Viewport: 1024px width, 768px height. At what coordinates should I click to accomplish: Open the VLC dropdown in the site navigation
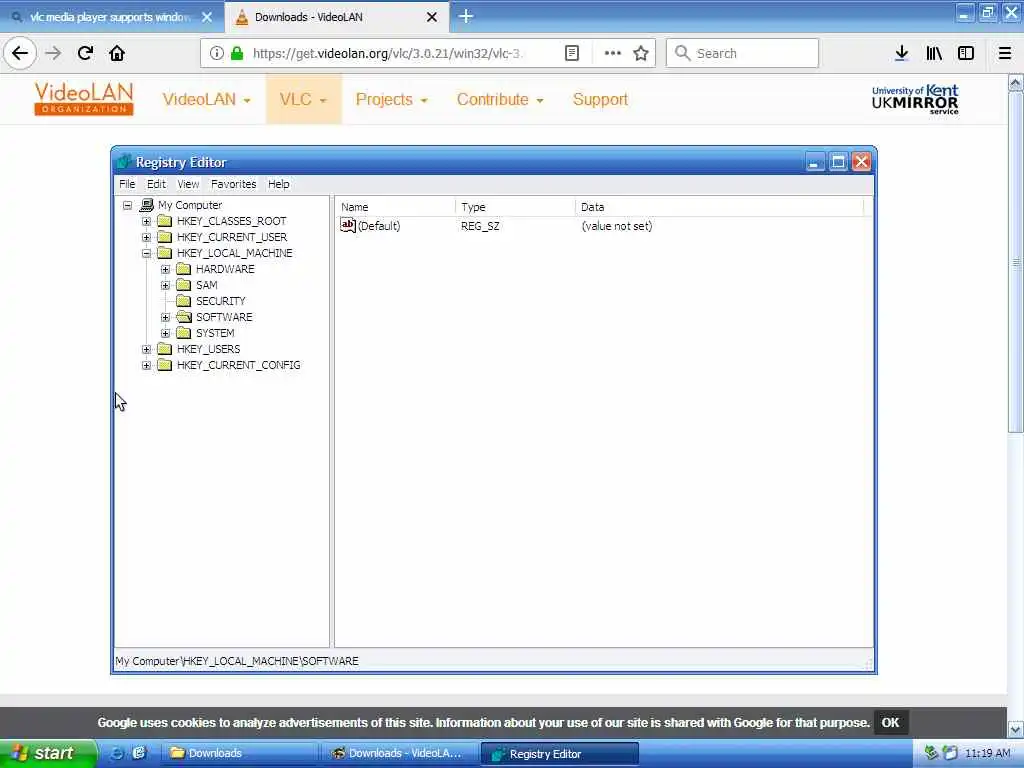[x=303, y=99]
